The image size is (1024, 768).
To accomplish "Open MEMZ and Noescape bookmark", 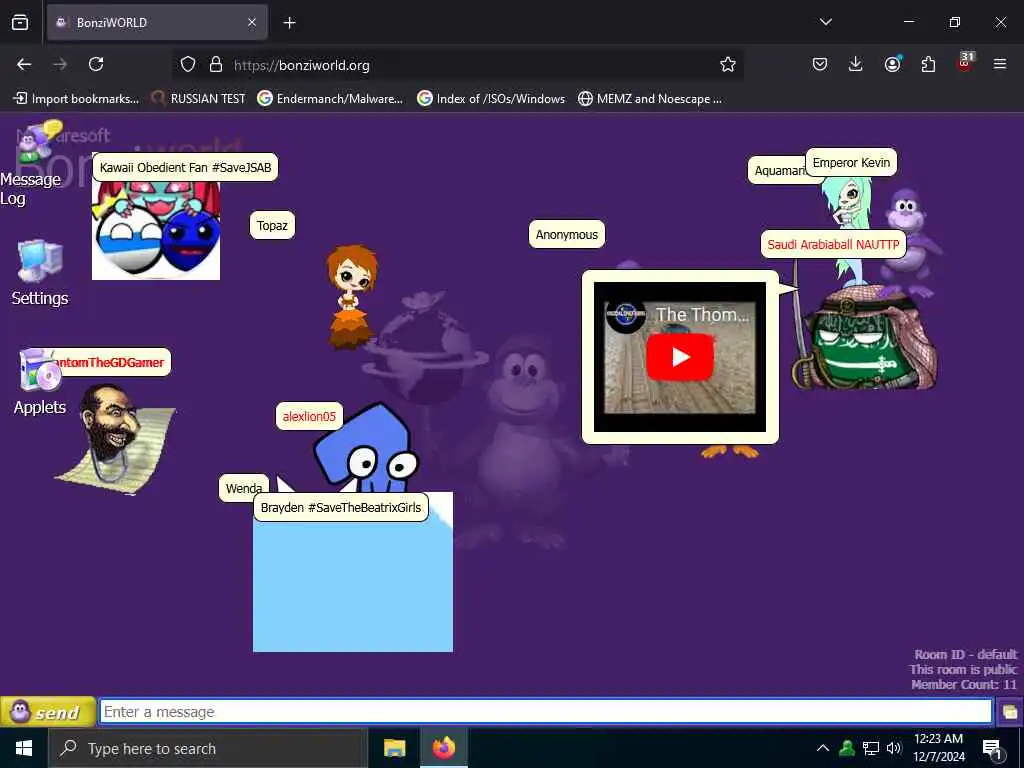I will [650, 99].
